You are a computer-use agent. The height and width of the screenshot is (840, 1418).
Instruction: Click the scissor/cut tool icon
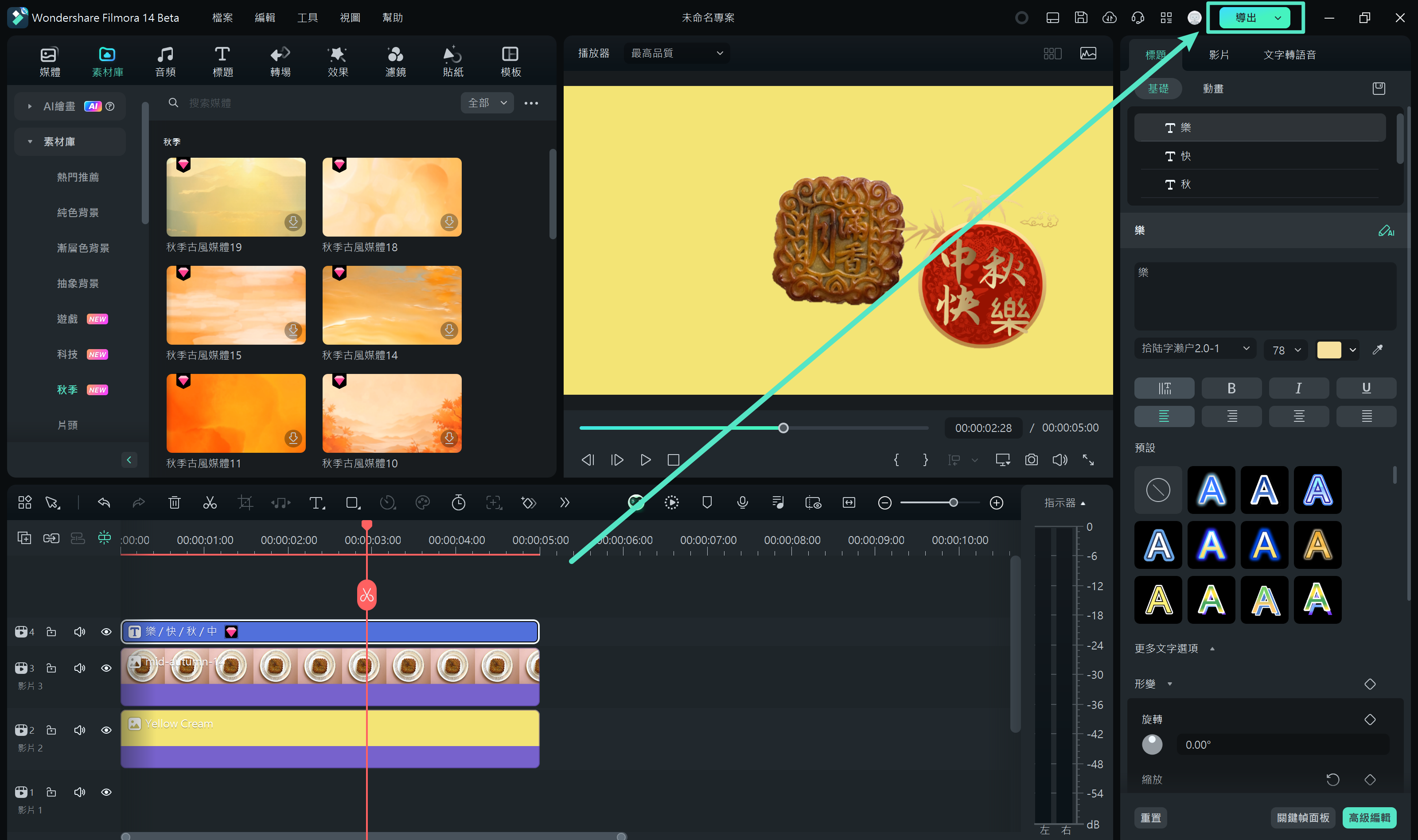[210, 503]
